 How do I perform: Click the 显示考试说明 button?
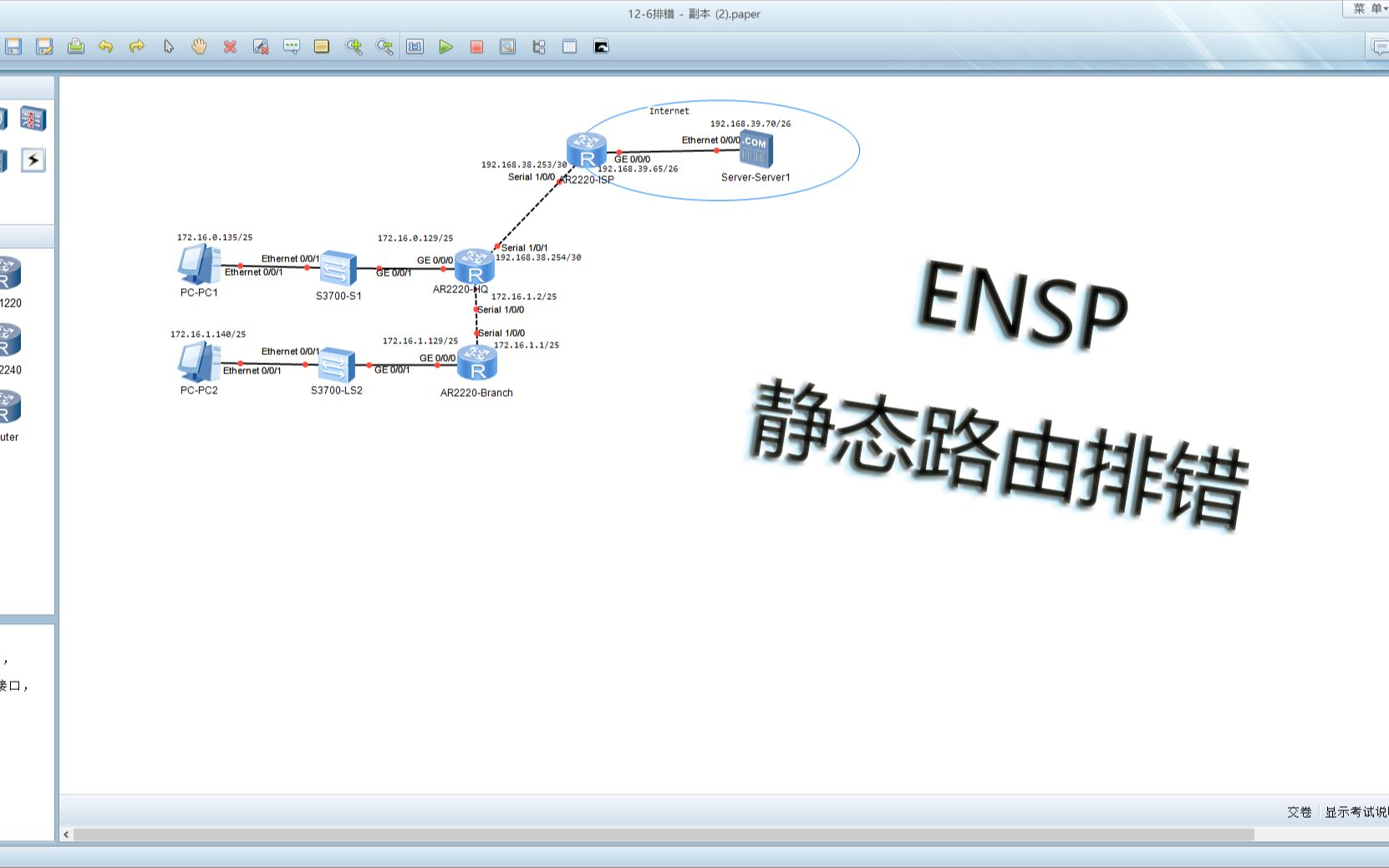(1356, 812)
